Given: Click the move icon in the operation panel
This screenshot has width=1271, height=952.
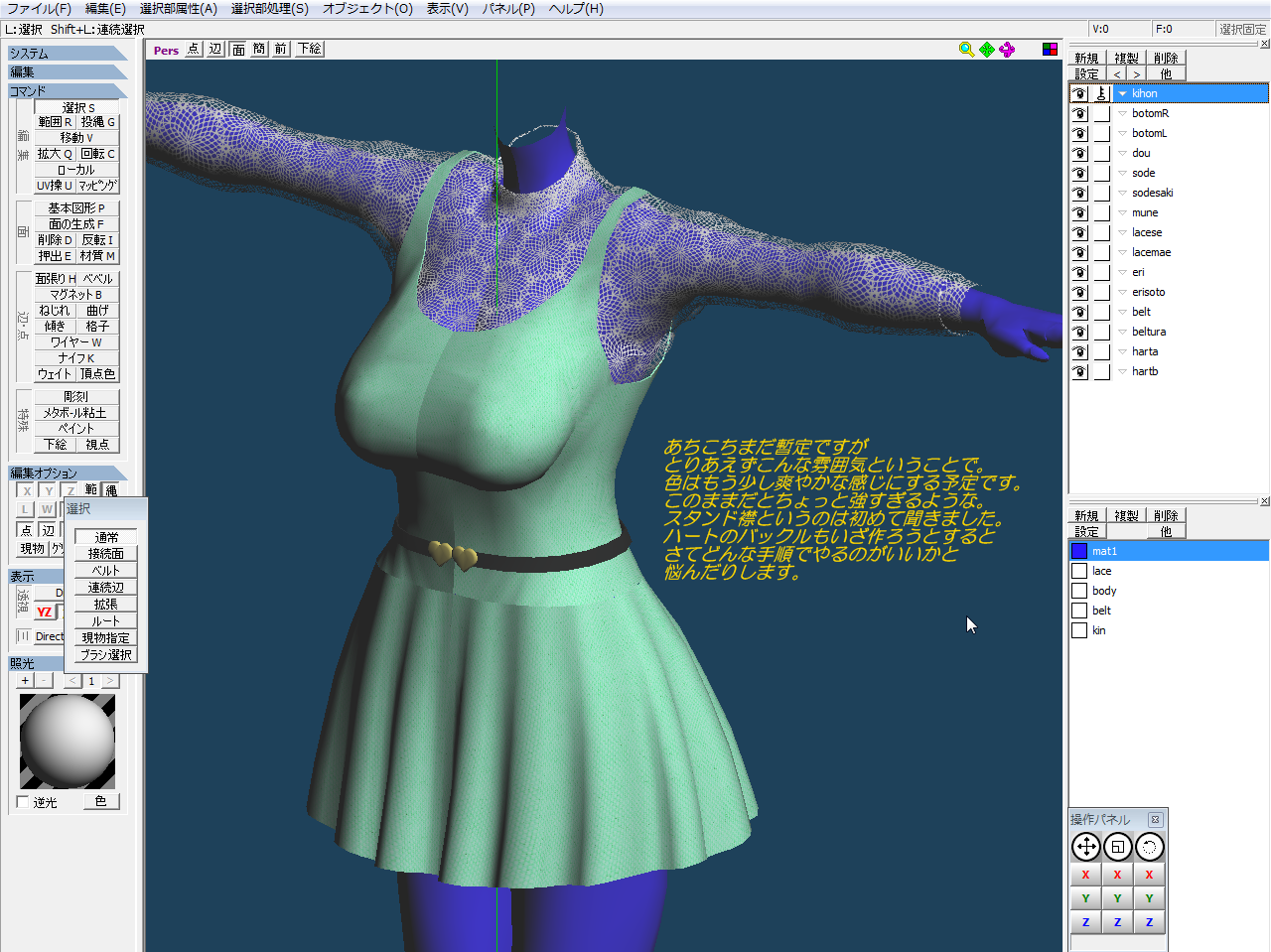Looking at the screenshot, I should pos(1086,847).
